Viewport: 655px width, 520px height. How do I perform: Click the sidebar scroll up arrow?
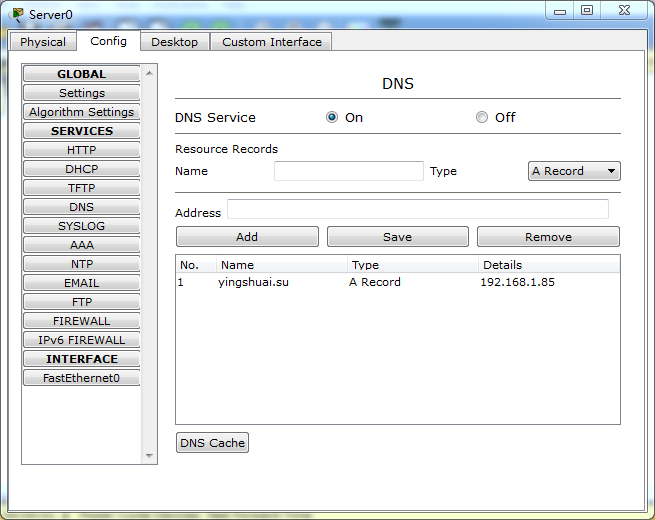tap(150, 74)
